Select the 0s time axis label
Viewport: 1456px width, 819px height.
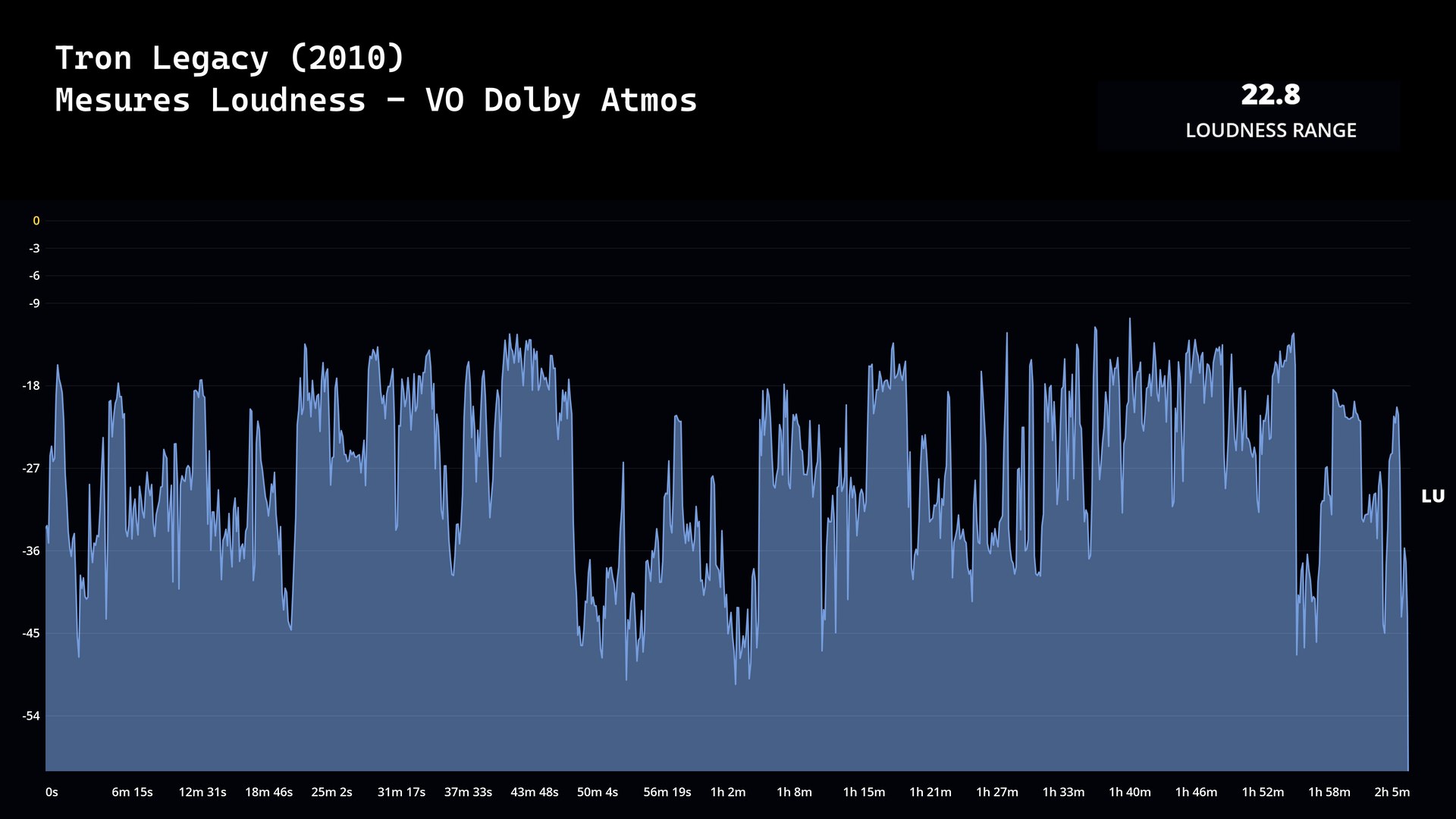(52, 792)
